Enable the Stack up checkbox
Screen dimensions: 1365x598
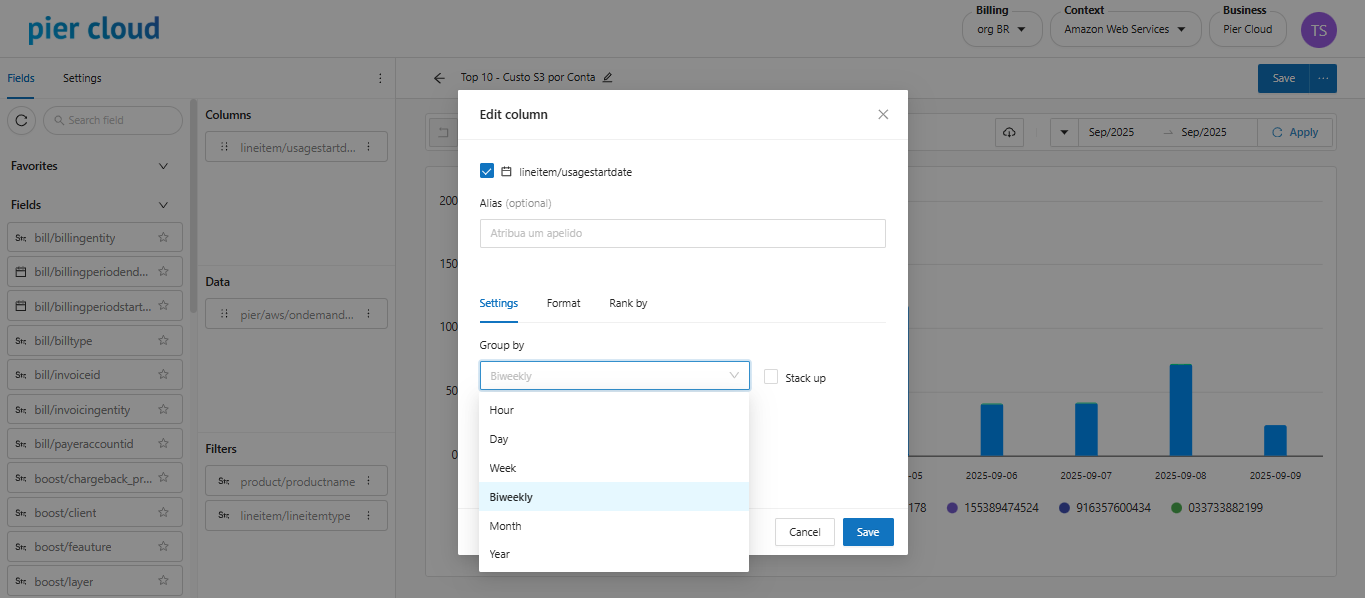click(771, 377)
